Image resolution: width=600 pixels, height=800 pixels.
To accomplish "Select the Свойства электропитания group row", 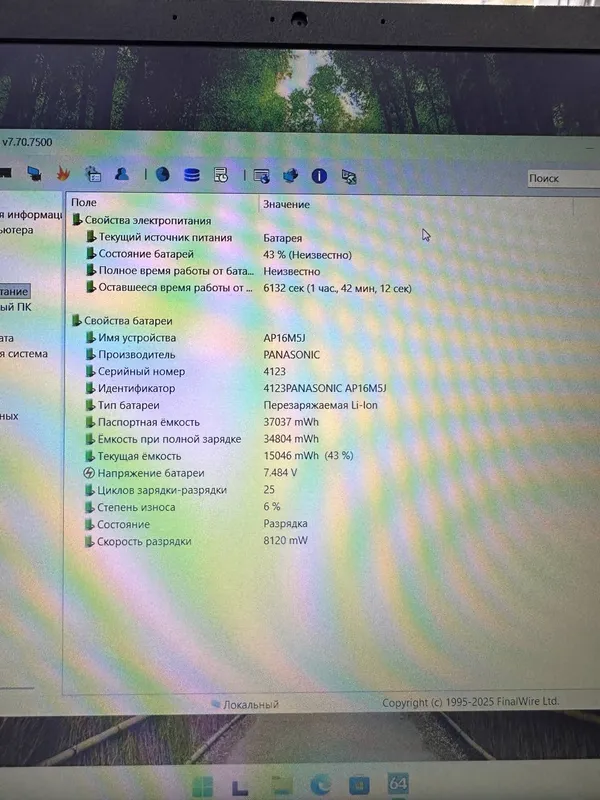I will (147, 220).
